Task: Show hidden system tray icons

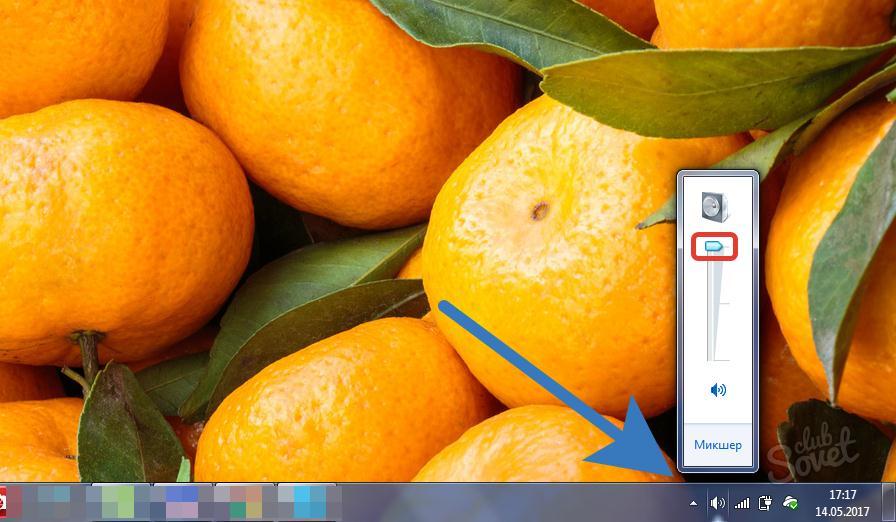Action: (x=694, y=503)
